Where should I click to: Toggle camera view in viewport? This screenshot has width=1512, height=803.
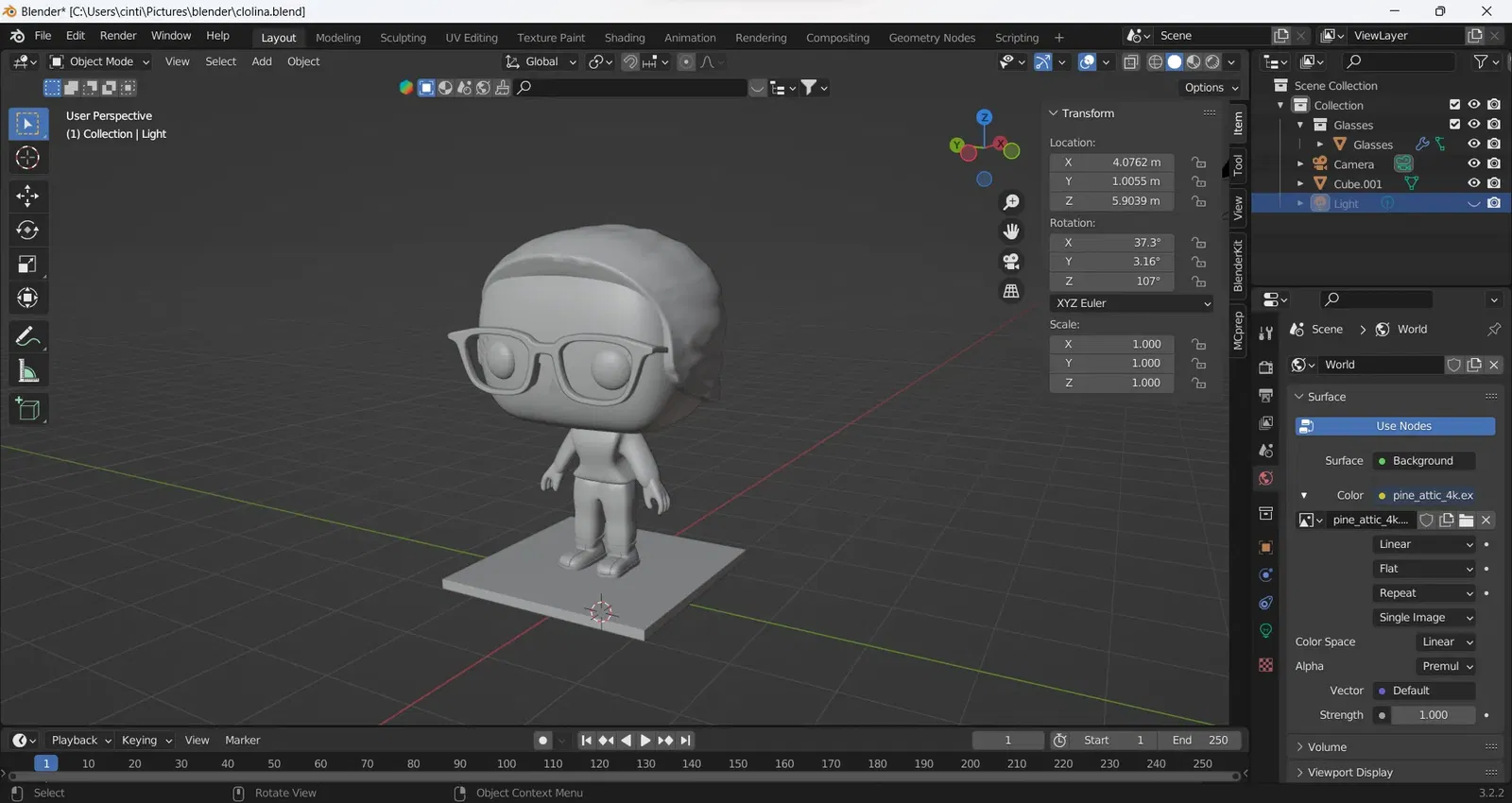click(x=1011, y=262)
